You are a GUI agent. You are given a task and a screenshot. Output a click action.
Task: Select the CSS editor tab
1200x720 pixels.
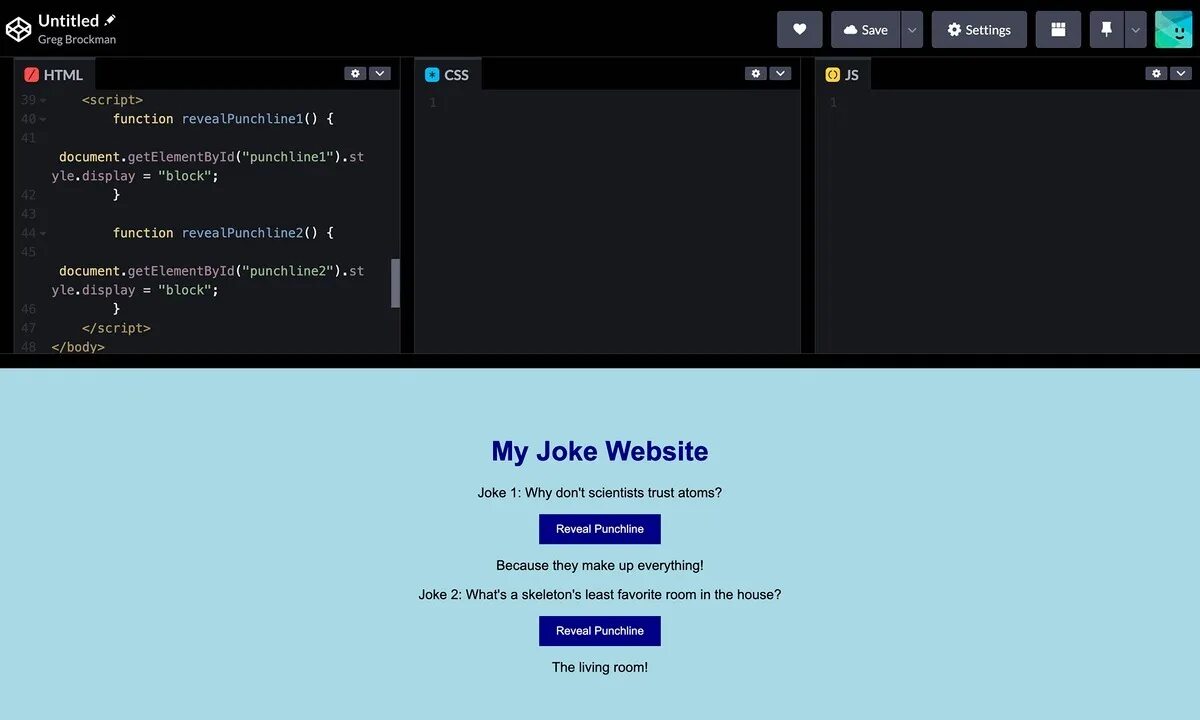pos(448,75)
